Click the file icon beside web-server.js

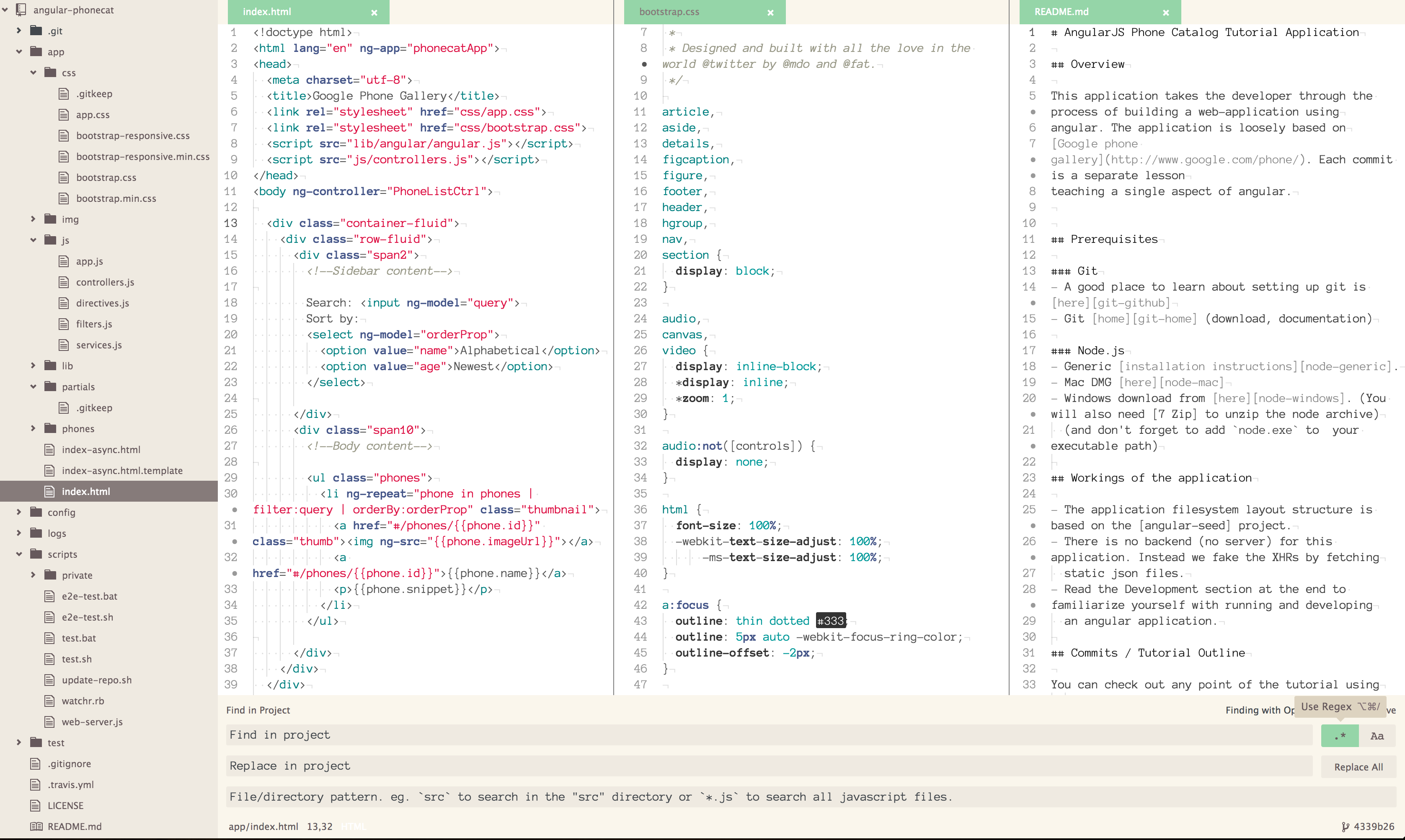50,721
